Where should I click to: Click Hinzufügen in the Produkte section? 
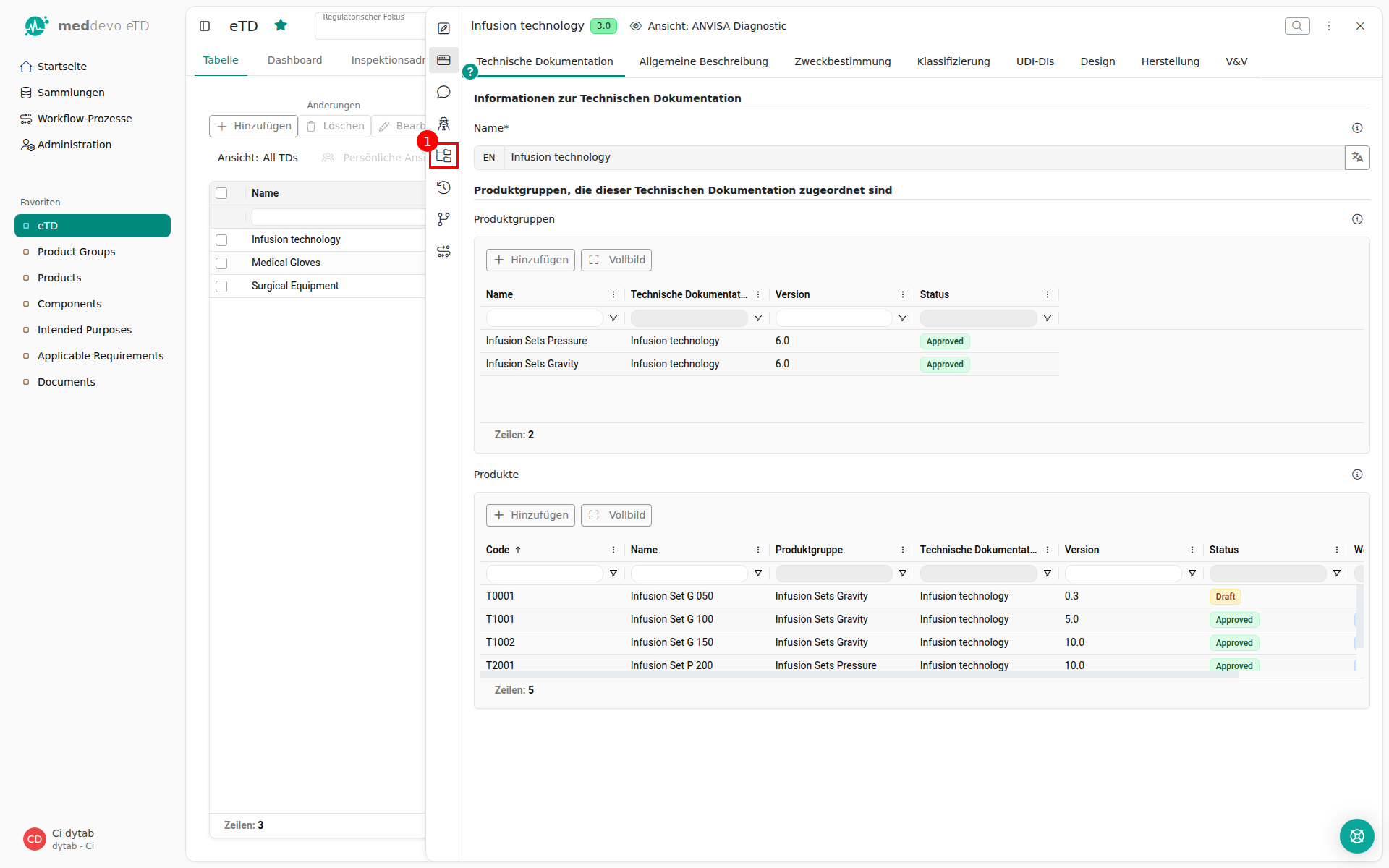click(x=530, y=515)
